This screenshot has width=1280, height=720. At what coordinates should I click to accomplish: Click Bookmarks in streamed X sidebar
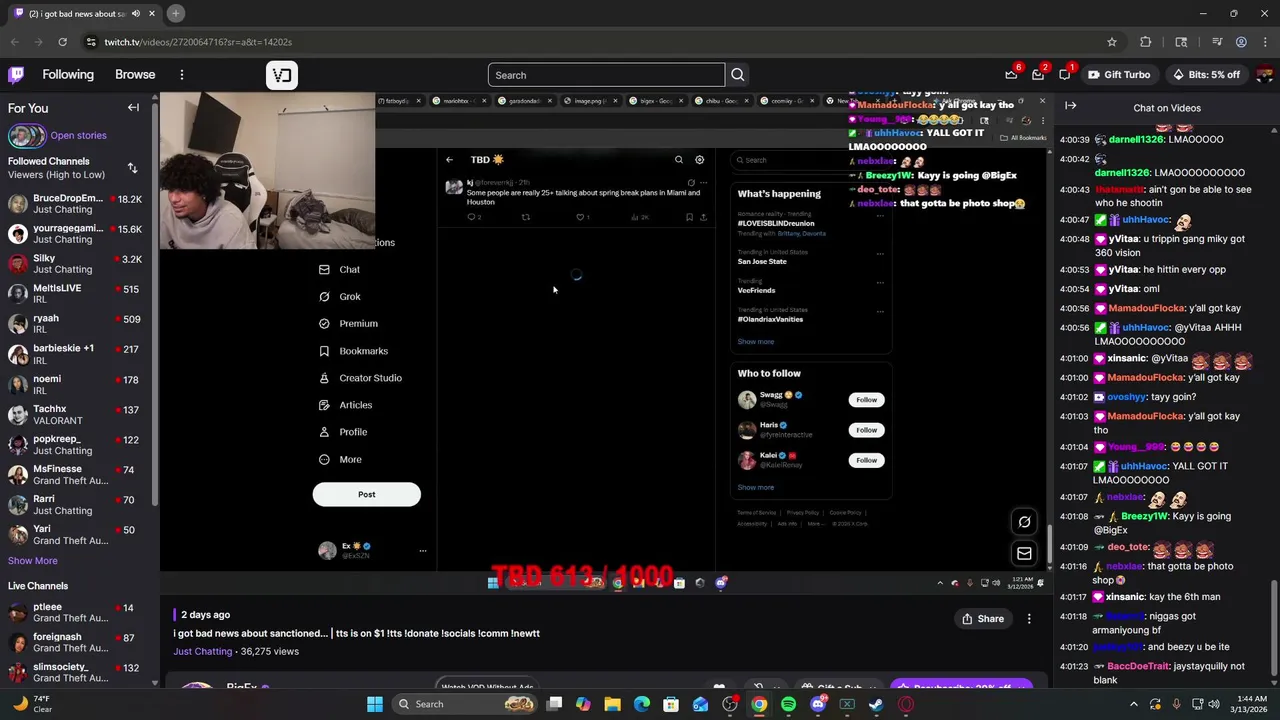(x=354, y=351)
